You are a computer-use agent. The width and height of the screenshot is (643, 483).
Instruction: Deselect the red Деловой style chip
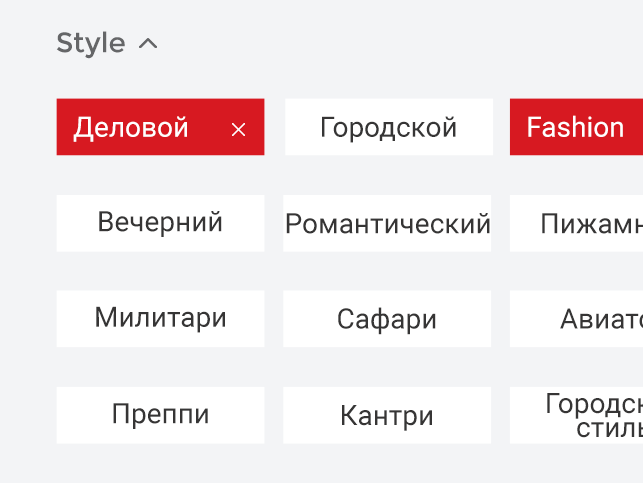pyautogui.click(x=140, y=127)
